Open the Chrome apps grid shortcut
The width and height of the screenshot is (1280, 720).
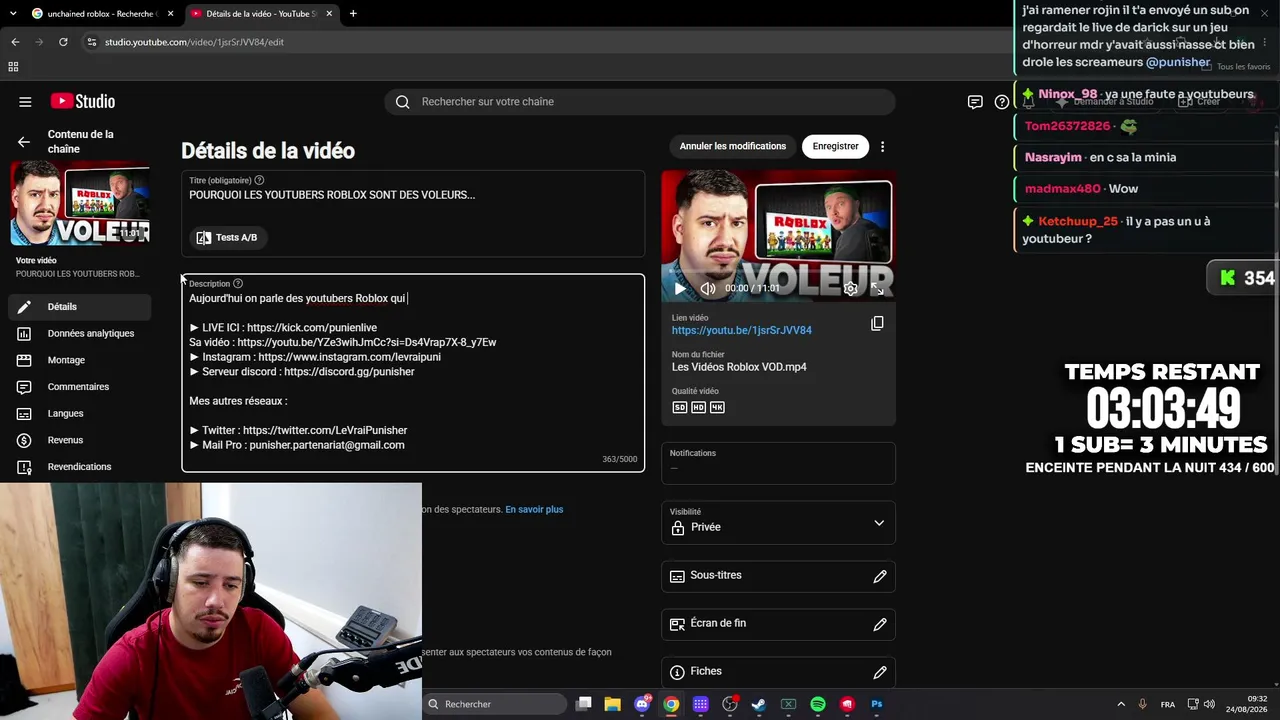pos(13,67)
